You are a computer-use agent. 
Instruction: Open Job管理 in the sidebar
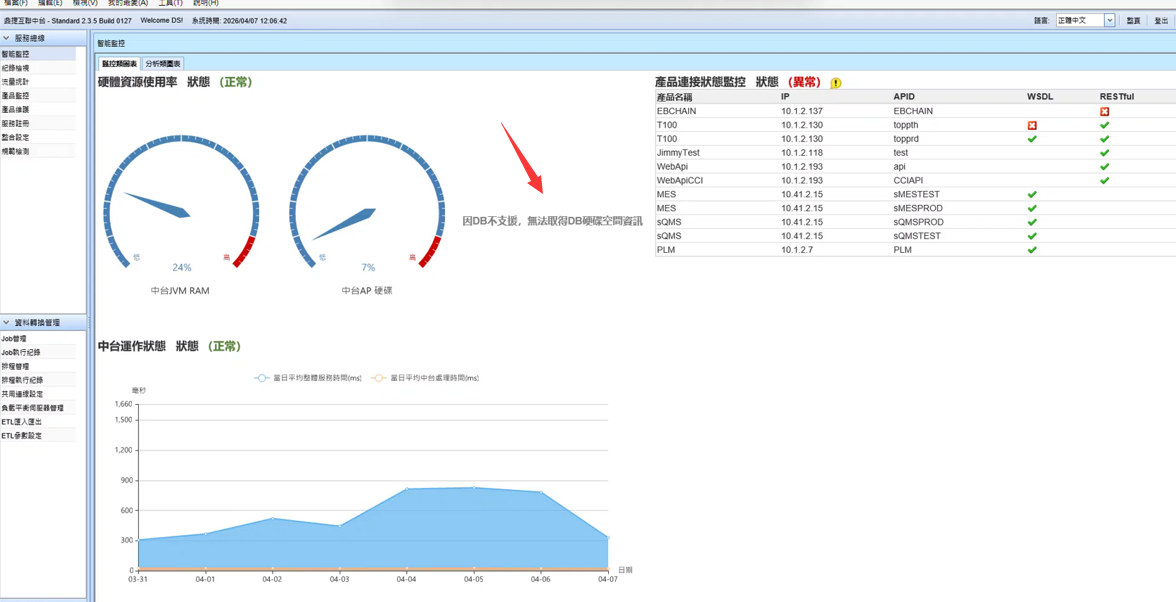(x=15, y=339)
